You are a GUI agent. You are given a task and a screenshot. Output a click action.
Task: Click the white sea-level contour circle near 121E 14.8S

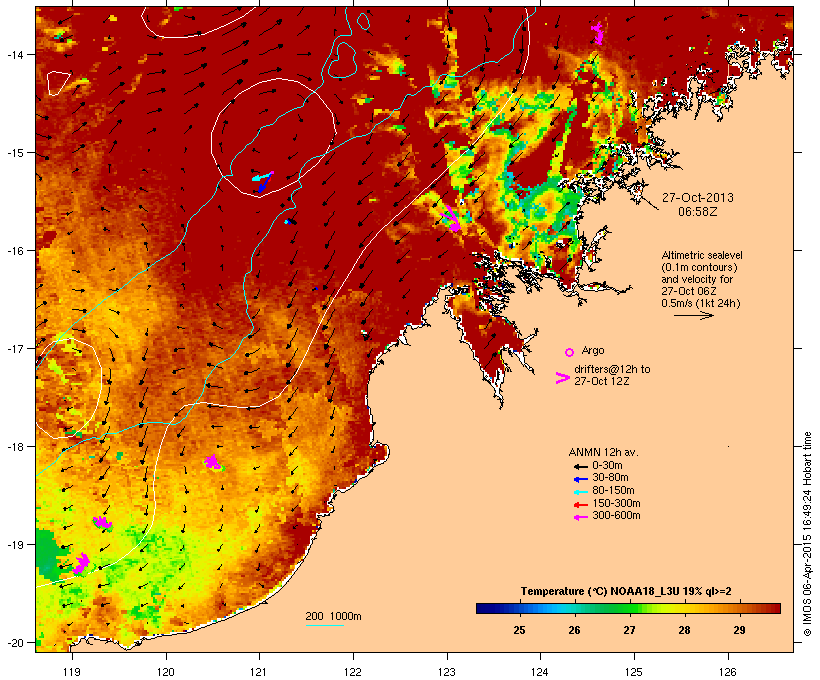point(273,137)
